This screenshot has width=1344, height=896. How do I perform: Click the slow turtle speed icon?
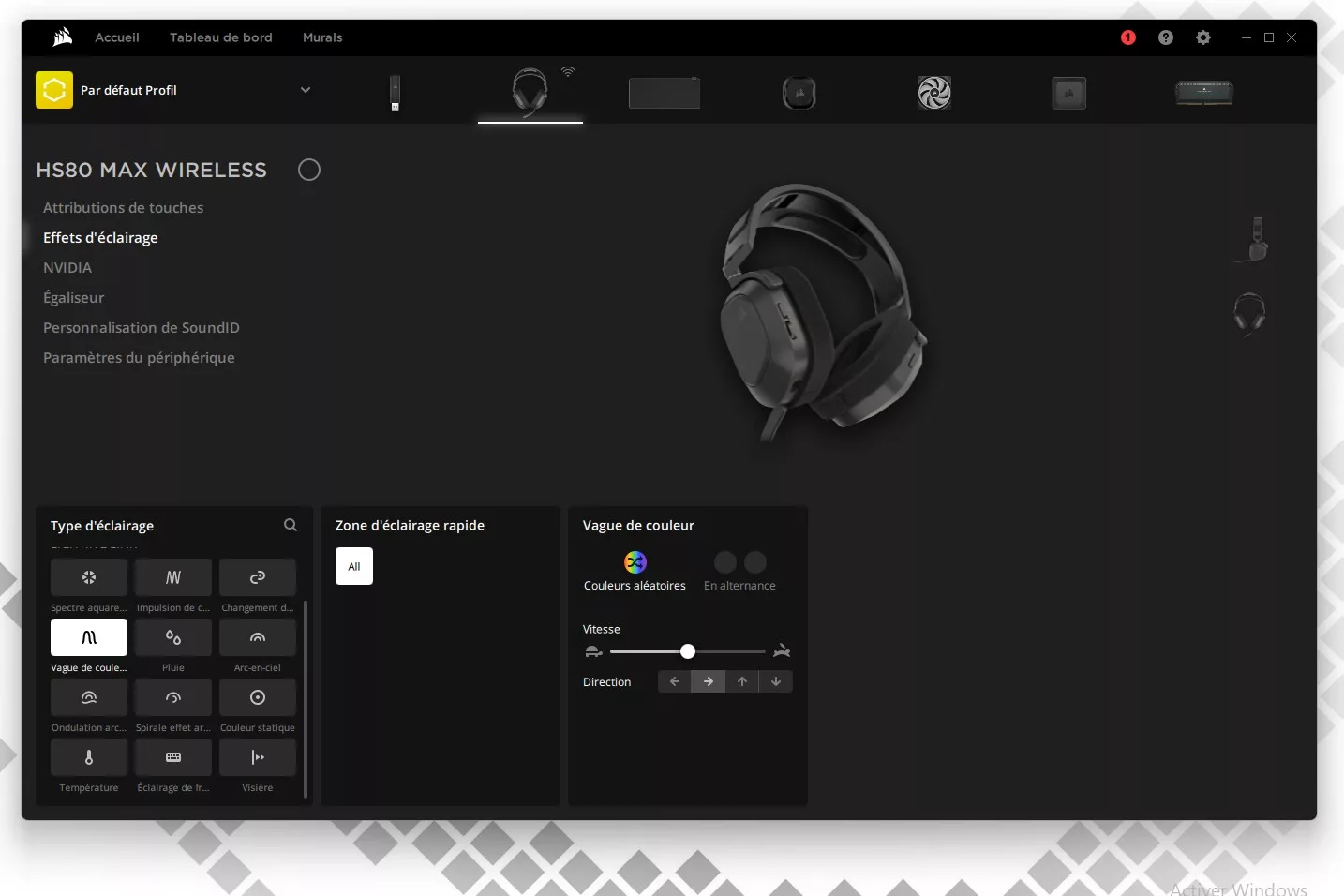(x=593, y=651)
